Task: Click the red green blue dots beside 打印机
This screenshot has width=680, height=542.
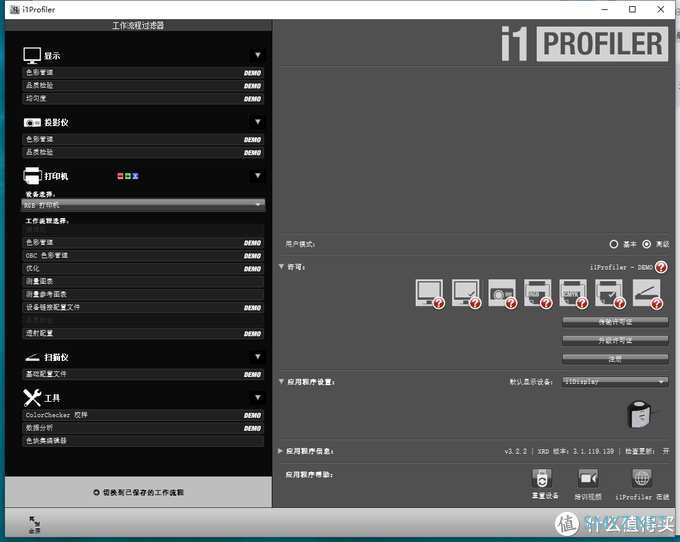Action: point(128,176)
